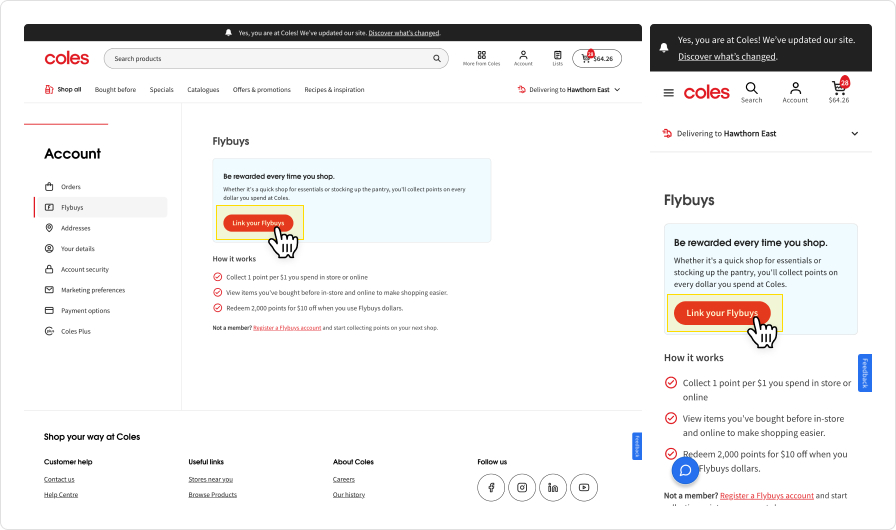Open hamburger menu in mobile view
This screenshot has height=530, width=896.
669,93
